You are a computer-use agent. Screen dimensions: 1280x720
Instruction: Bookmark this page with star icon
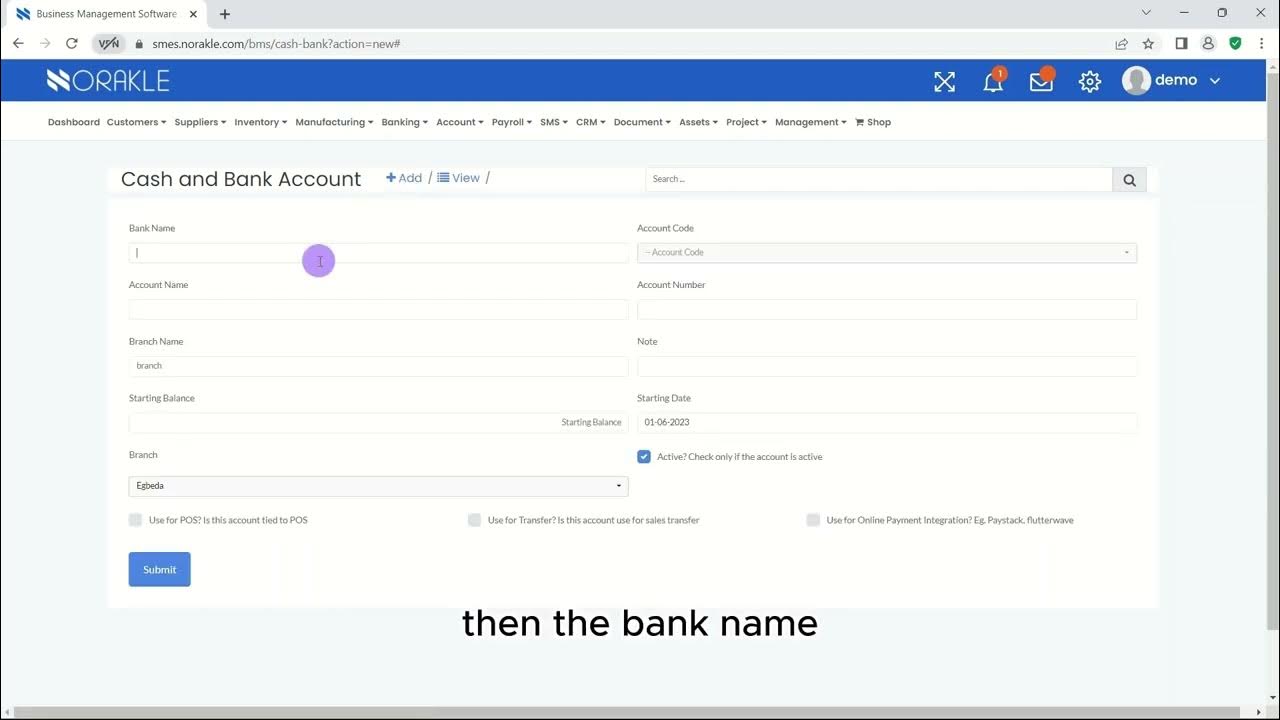click(x=1148, y=44)
